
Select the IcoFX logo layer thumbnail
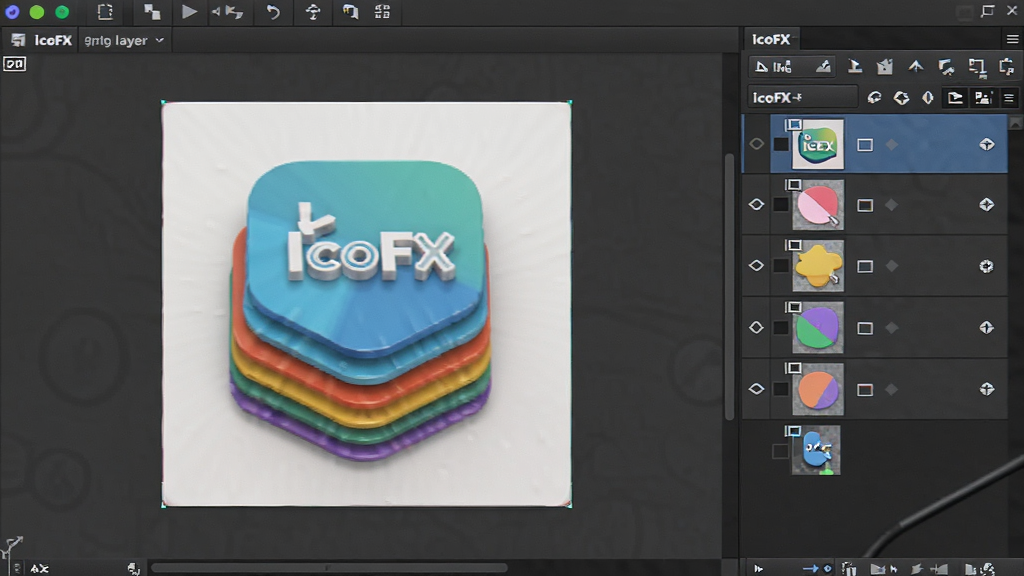(x=818, y=144)
